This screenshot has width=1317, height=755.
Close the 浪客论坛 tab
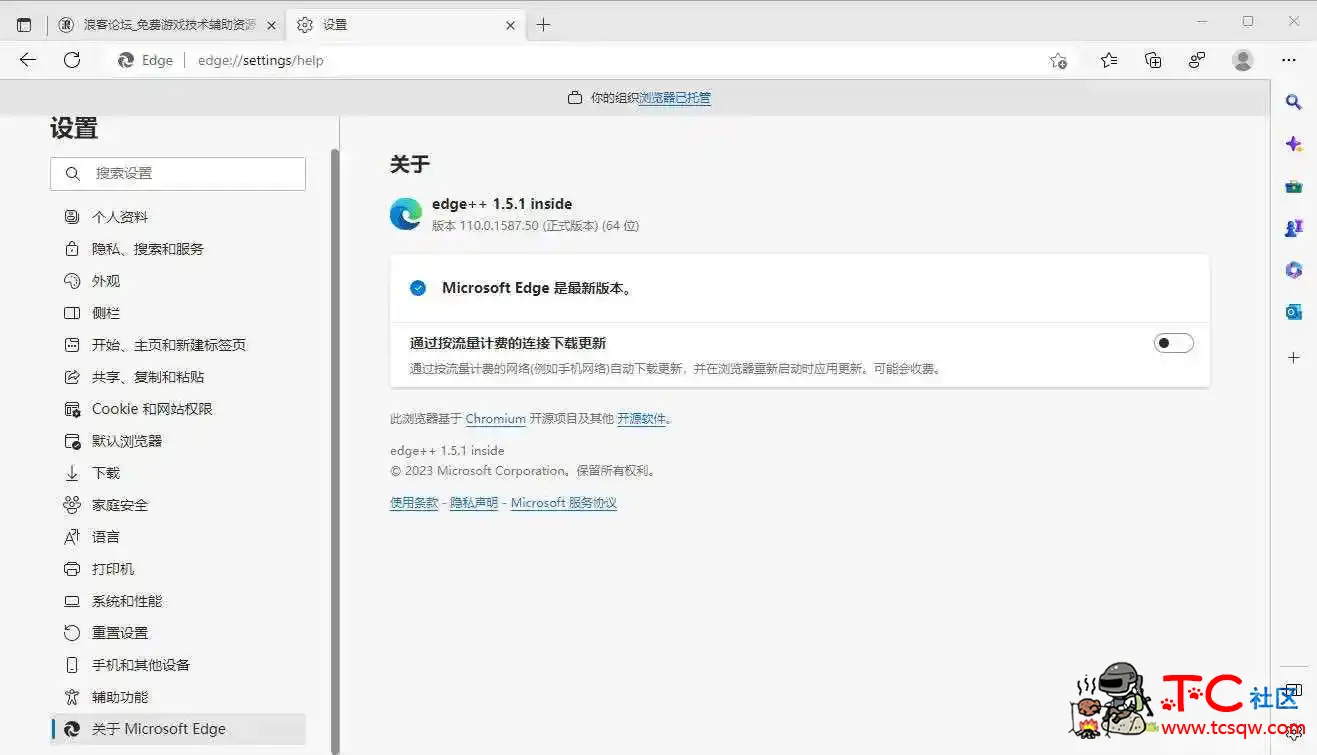click(271, 25)
